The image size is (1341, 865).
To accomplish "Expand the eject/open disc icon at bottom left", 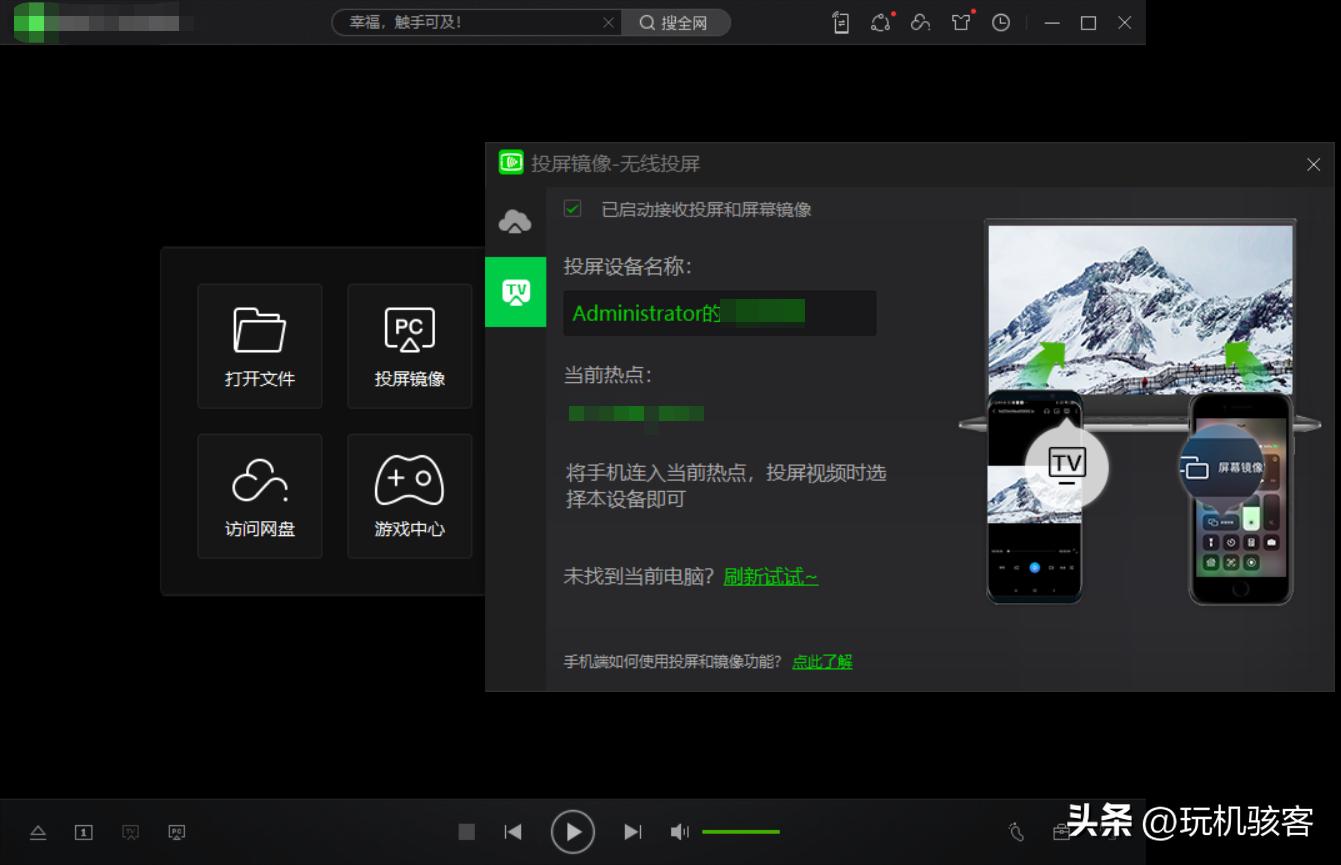I will [38, 831].
